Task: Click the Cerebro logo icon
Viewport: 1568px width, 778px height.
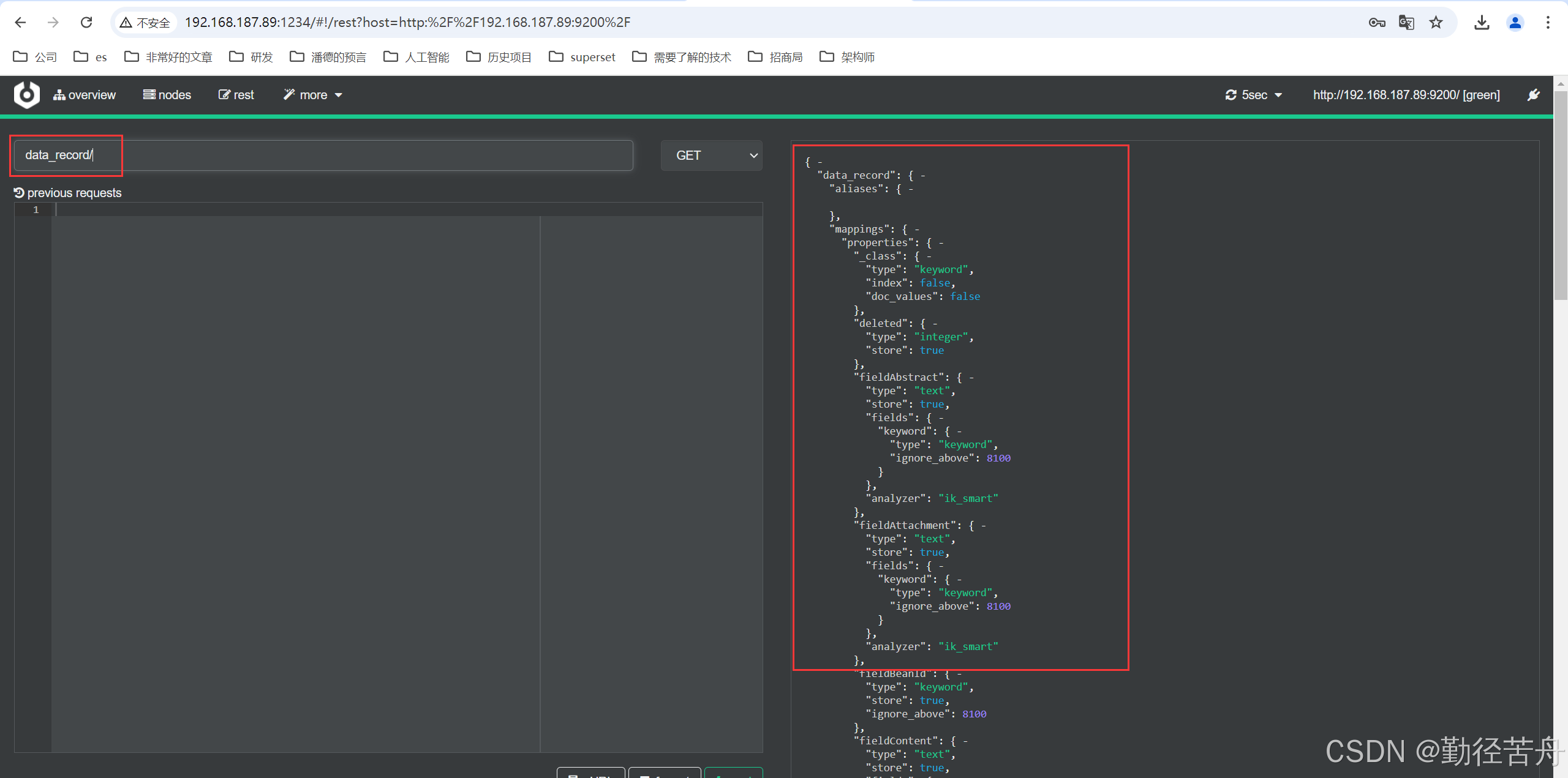Action: pyautogui.click(x=26, y=95)
